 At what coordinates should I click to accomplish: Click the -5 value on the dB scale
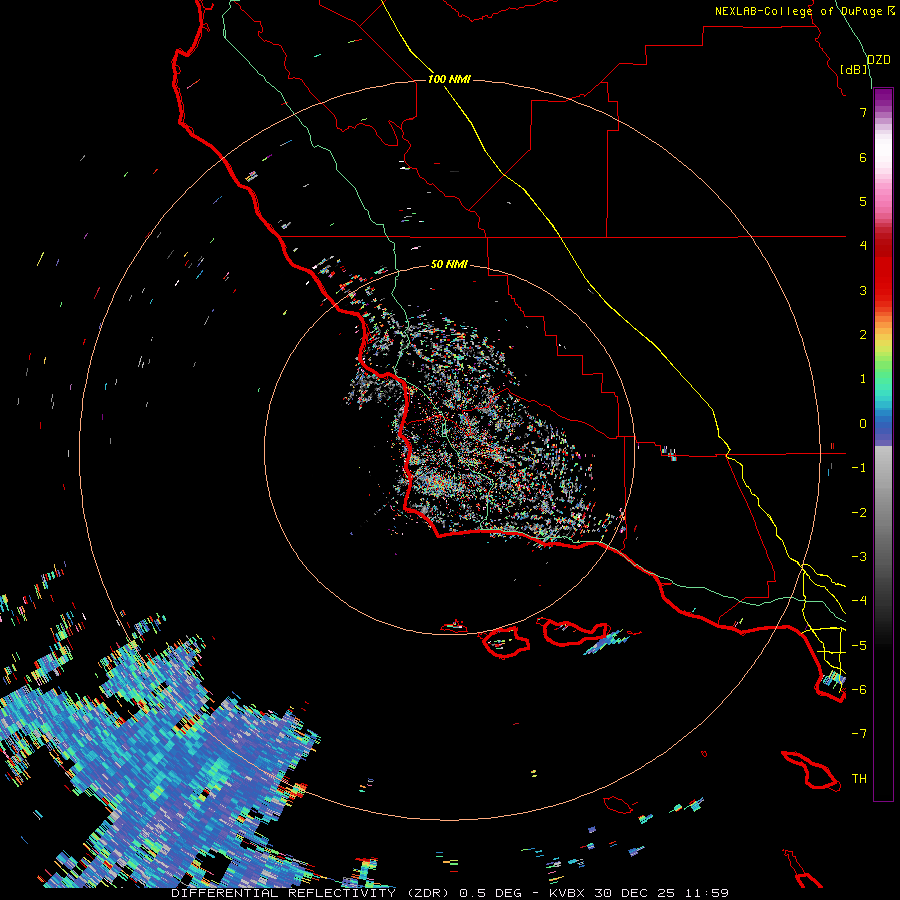[859, 646]
